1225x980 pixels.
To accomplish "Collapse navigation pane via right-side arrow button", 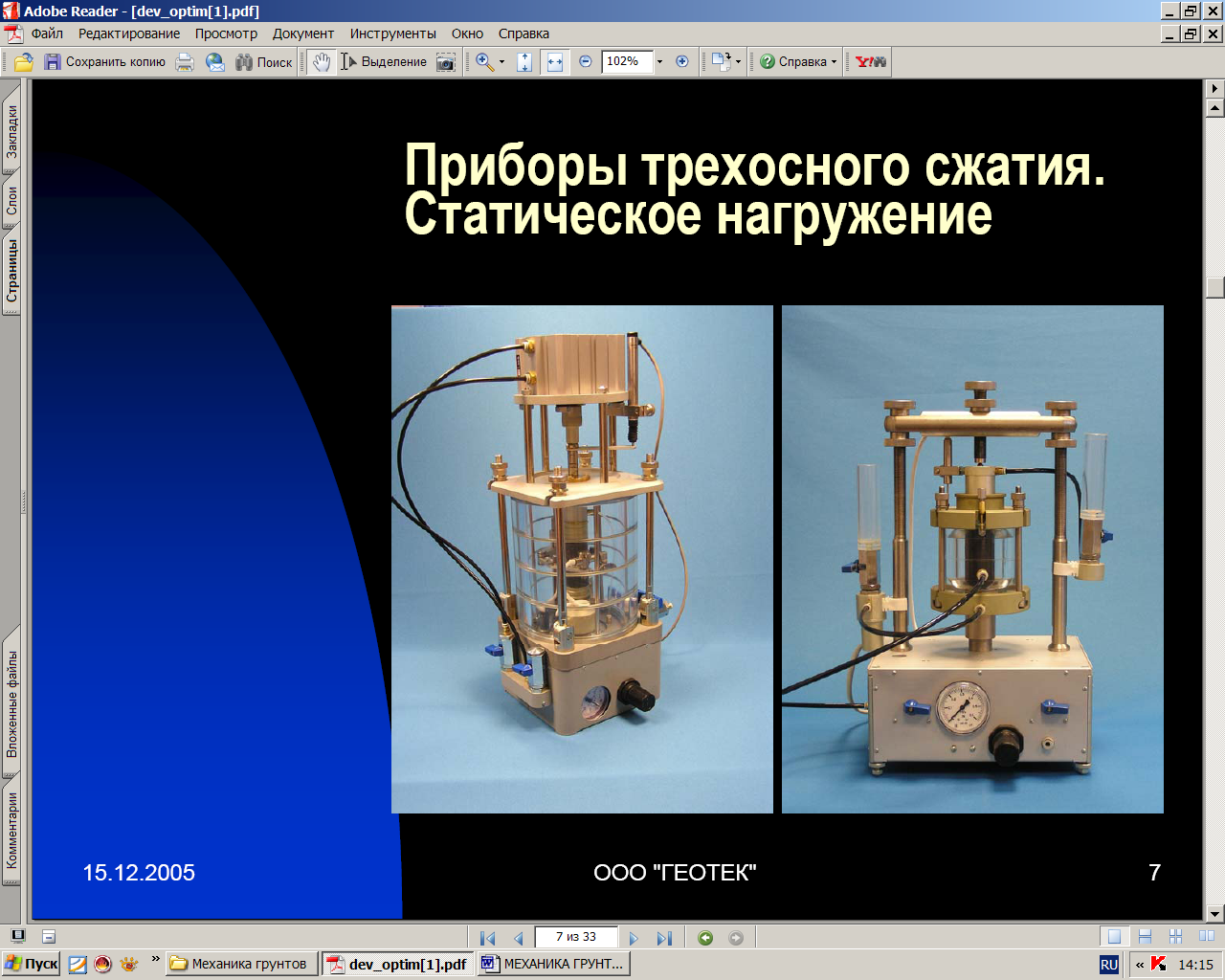I will pos(1214,88).
